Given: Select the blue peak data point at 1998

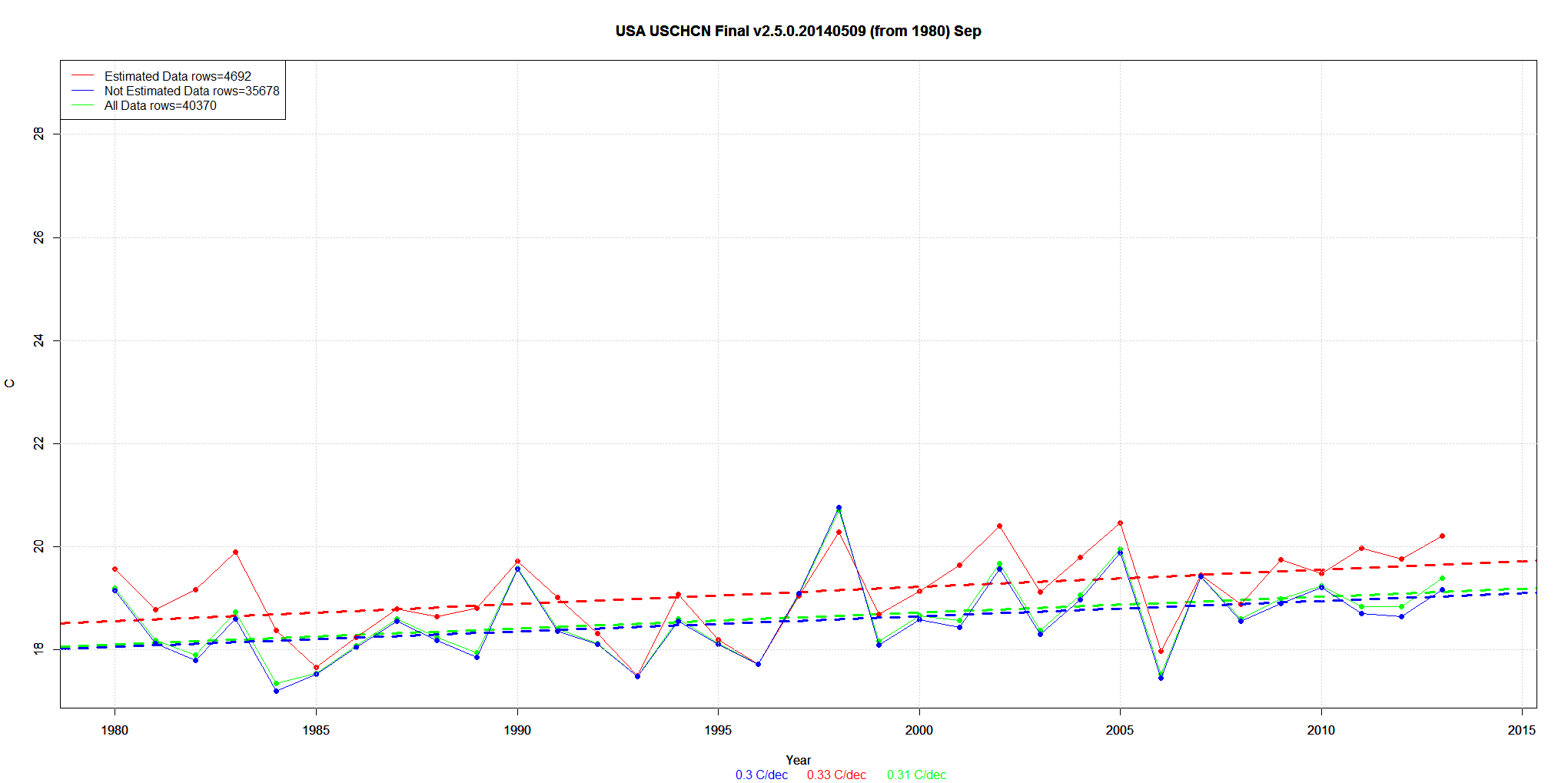Looking at the screenshot, I should tap(839, 507).
